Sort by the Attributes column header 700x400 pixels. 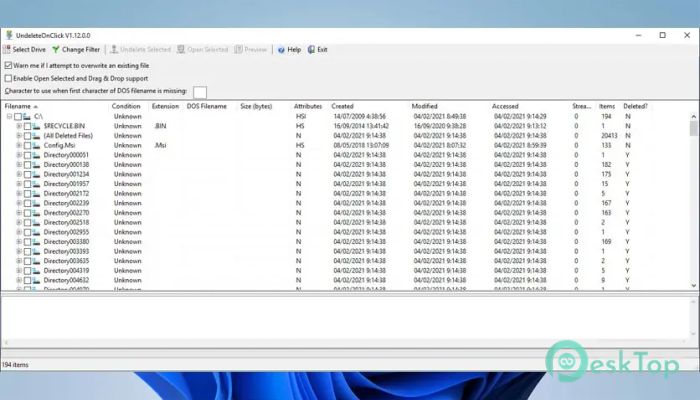point(310,106)
